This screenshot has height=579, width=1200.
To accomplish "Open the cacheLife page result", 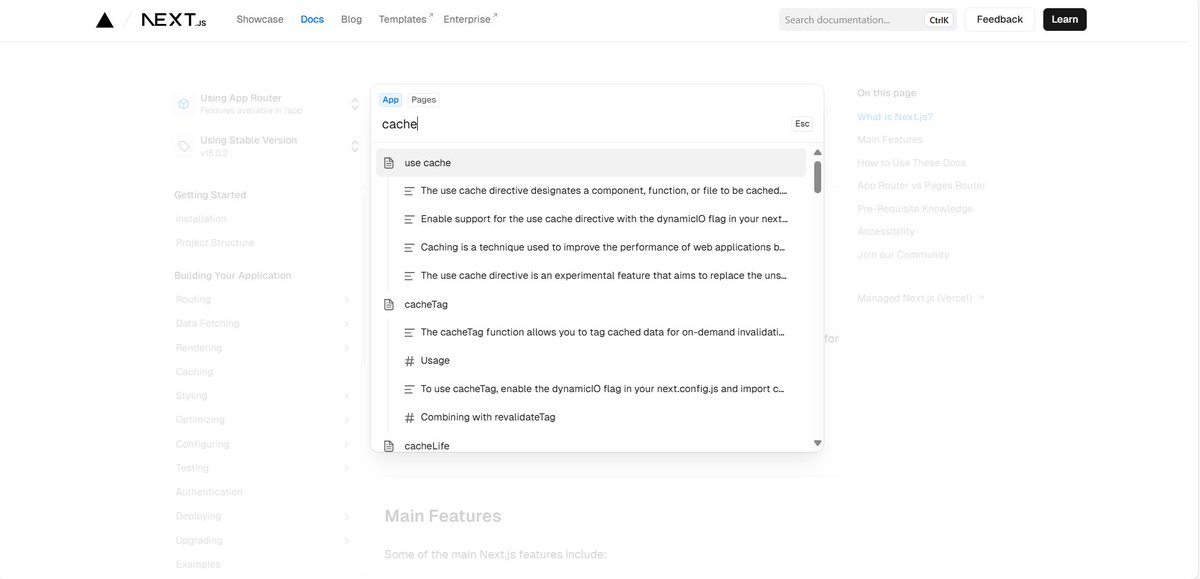I will pos(591,445).
